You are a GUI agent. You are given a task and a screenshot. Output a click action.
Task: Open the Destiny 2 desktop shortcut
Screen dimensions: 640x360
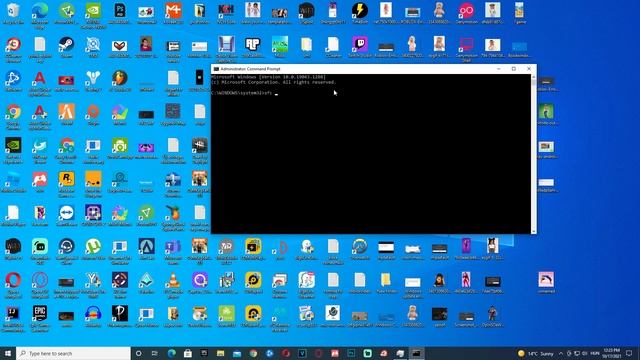click(x=93, y=81)
